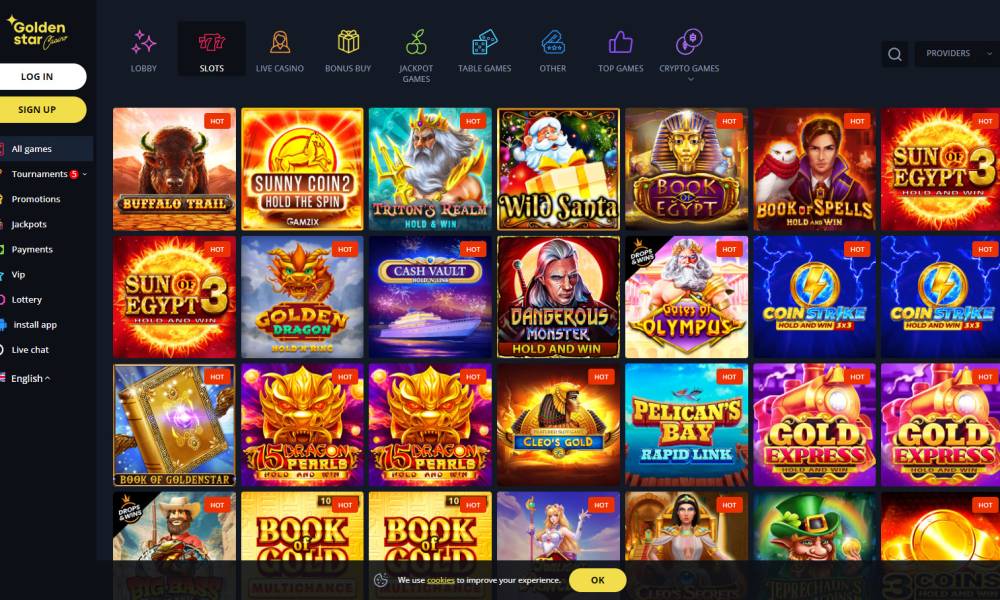Open the English language selector
Image resolution: width=1000 pixels, height=600 pixels.
tap(30, 378)
